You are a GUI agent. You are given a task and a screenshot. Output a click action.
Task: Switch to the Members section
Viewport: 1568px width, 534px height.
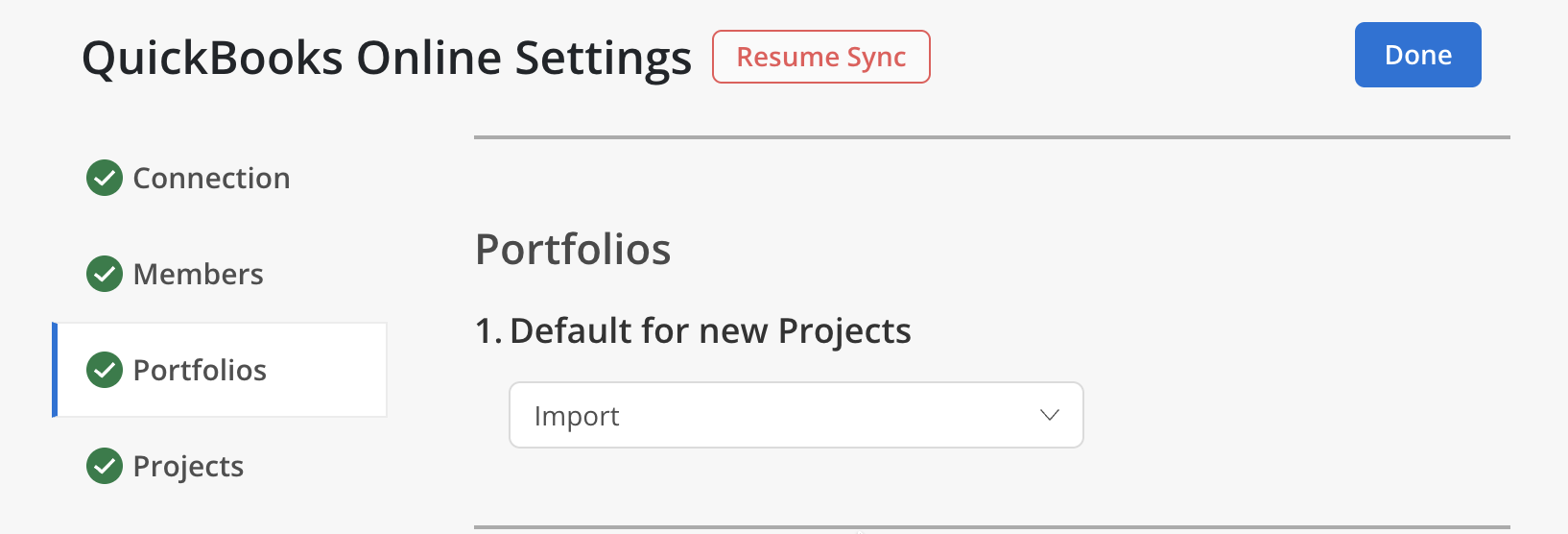(x=198, y=274)
